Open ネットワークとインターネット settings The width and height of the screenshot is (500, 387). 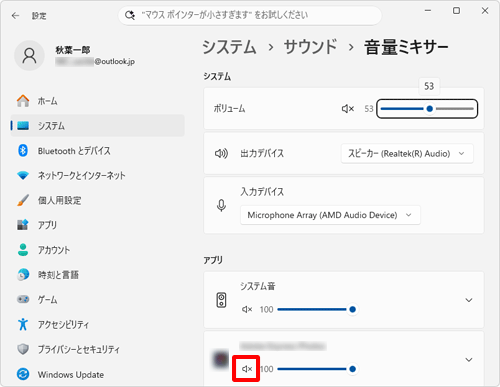pos(98,175)
